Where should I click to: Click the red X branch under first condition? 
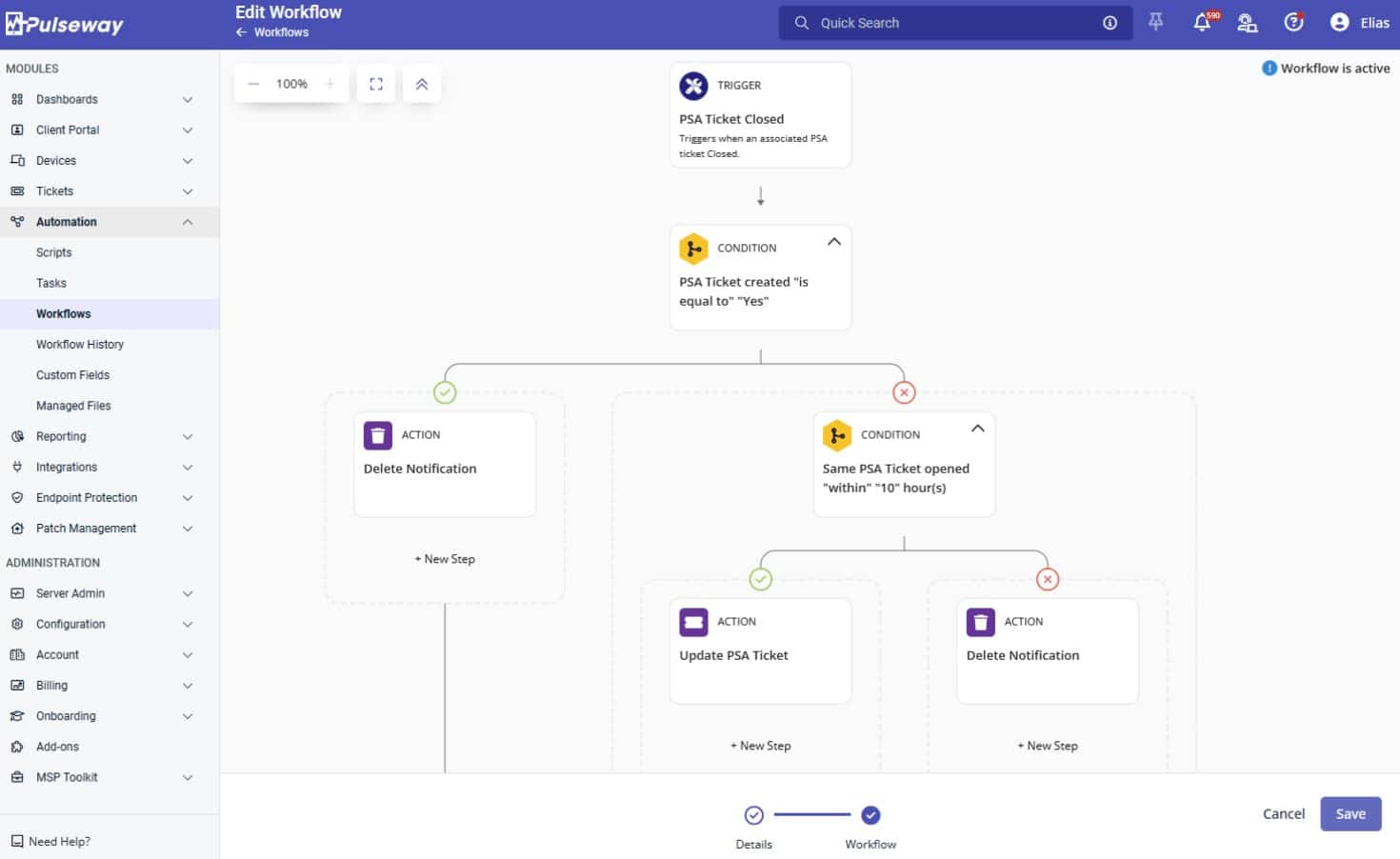[904, 392]
